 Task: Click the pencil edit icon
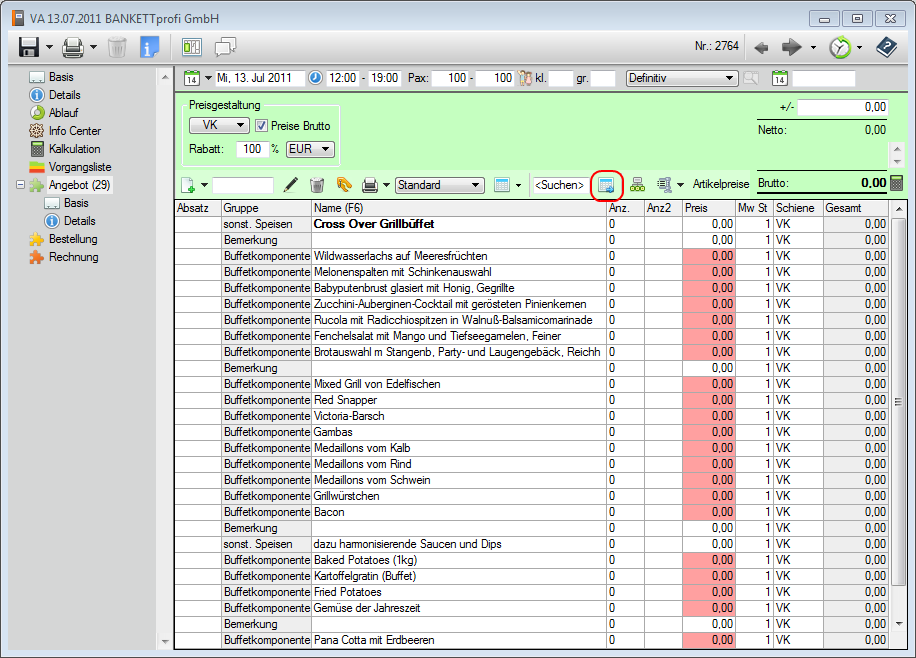291,185
